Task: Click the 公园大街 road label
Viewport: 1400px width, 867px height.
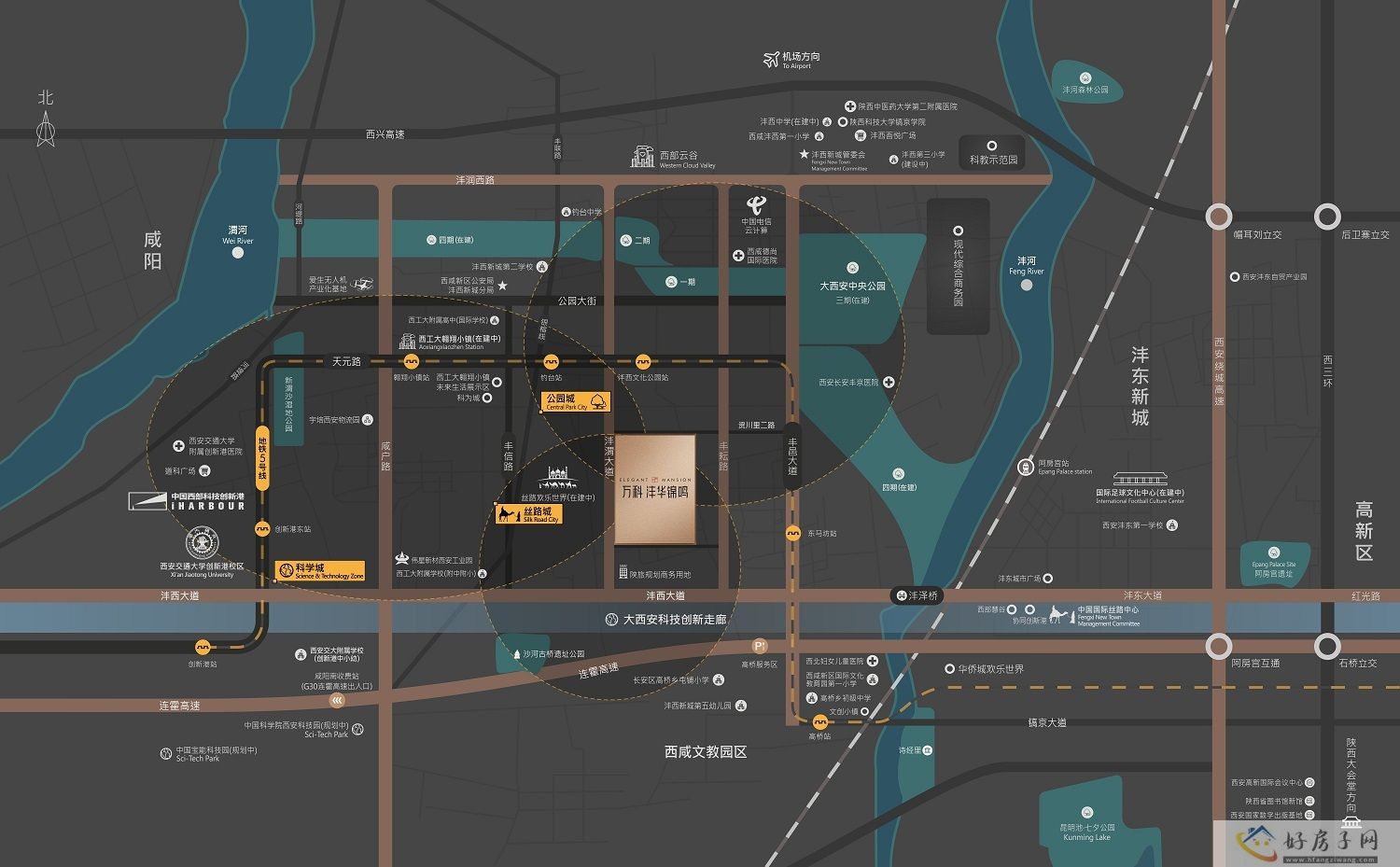Action: 577,301
